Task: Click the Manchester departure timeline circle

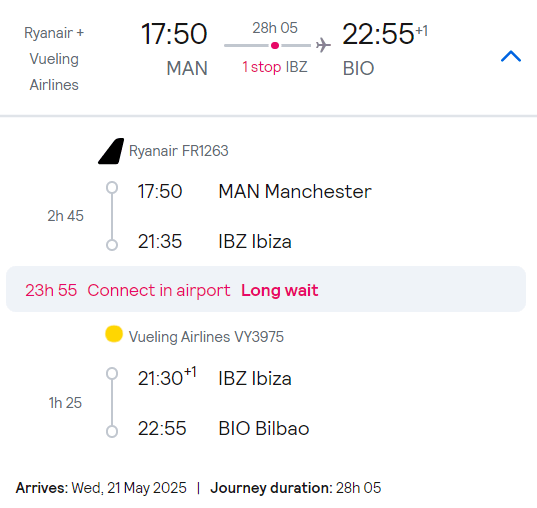Action: pos(112,188)
